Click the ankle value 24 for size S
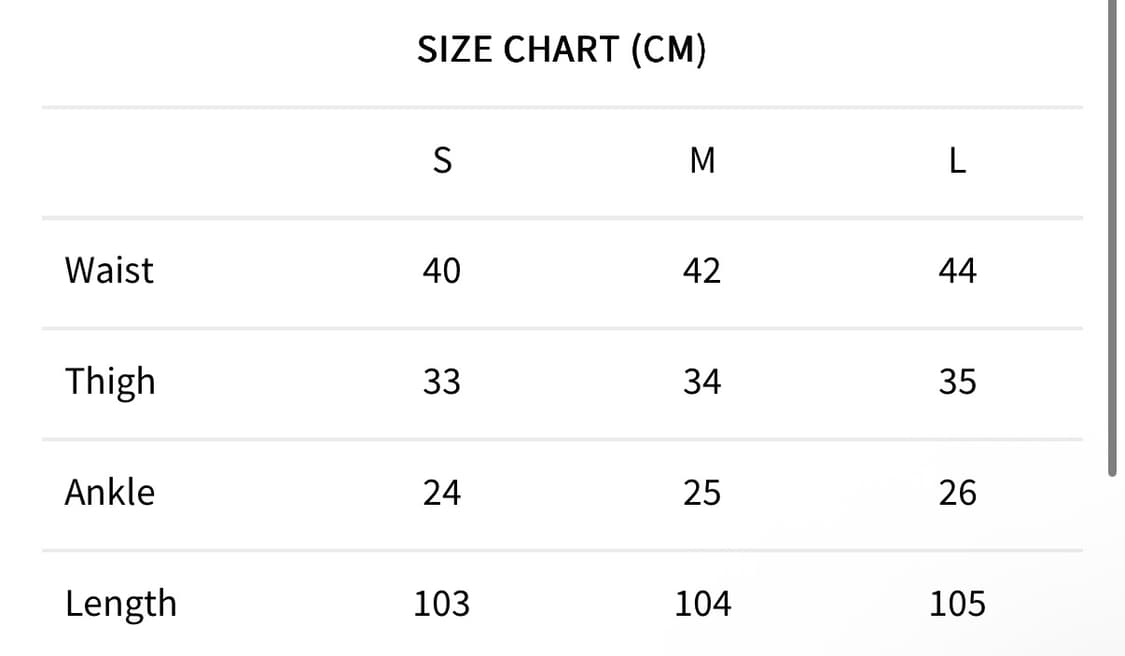The height and width of the screenshot is (656, 1125). (441, 493)
